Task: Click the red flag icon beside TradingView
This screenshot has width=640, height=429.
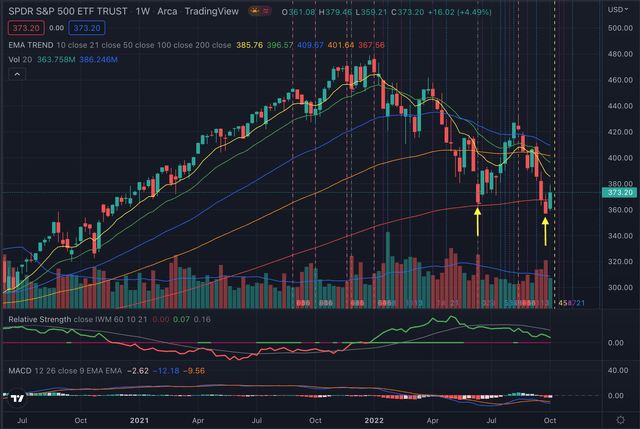Action: pyautogui.click(x=266, y=11)
